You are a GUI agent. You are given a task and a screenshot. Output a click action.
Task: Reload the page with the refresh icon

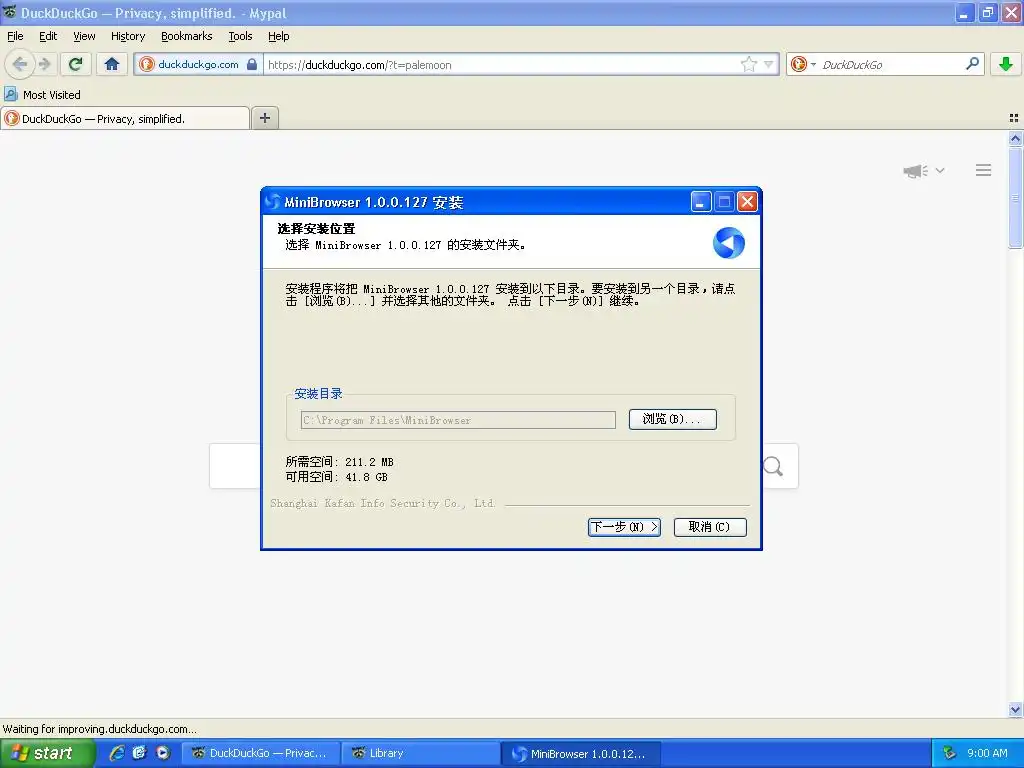pyautogui.click(x=75, y=64)
